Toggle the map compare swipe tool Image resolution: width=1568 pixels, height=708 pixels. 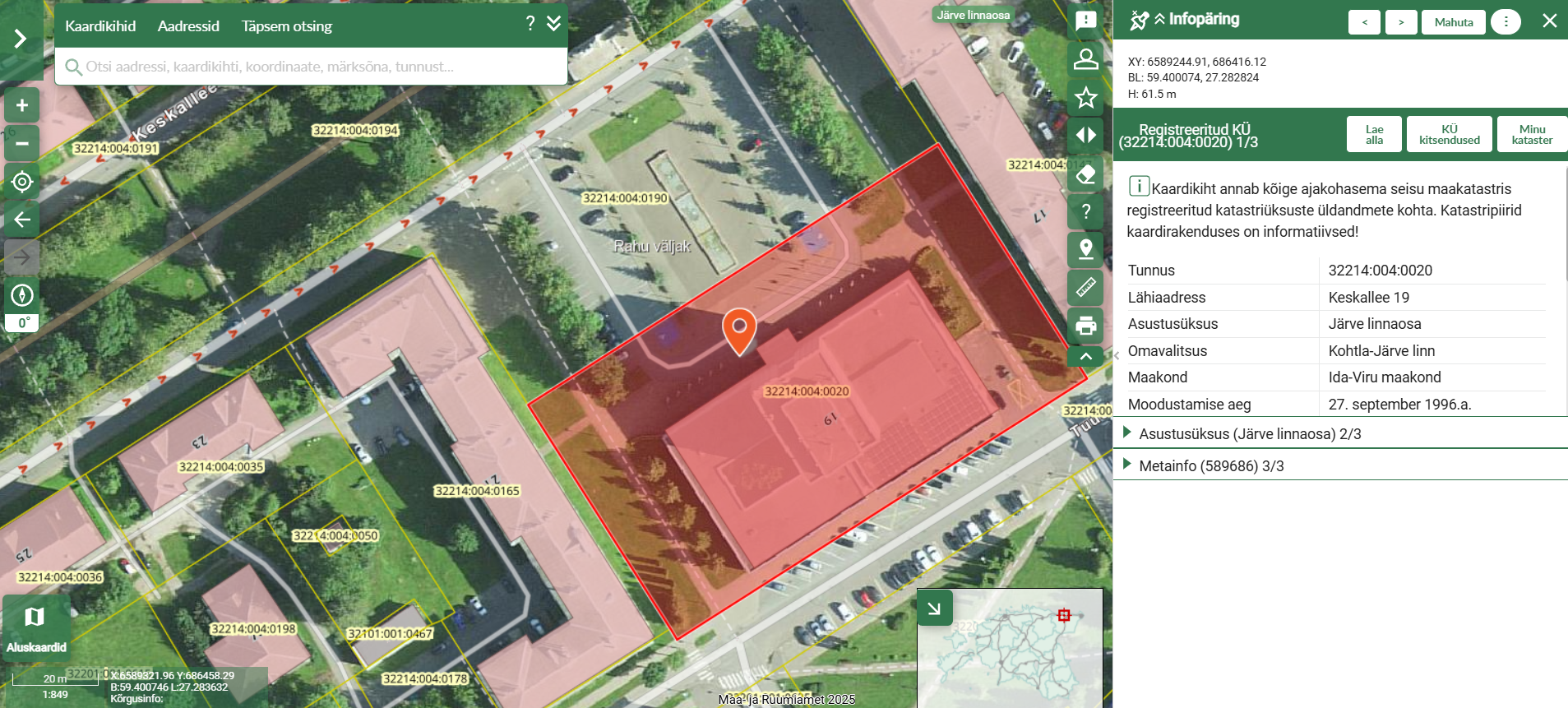tap(1085, 136)
